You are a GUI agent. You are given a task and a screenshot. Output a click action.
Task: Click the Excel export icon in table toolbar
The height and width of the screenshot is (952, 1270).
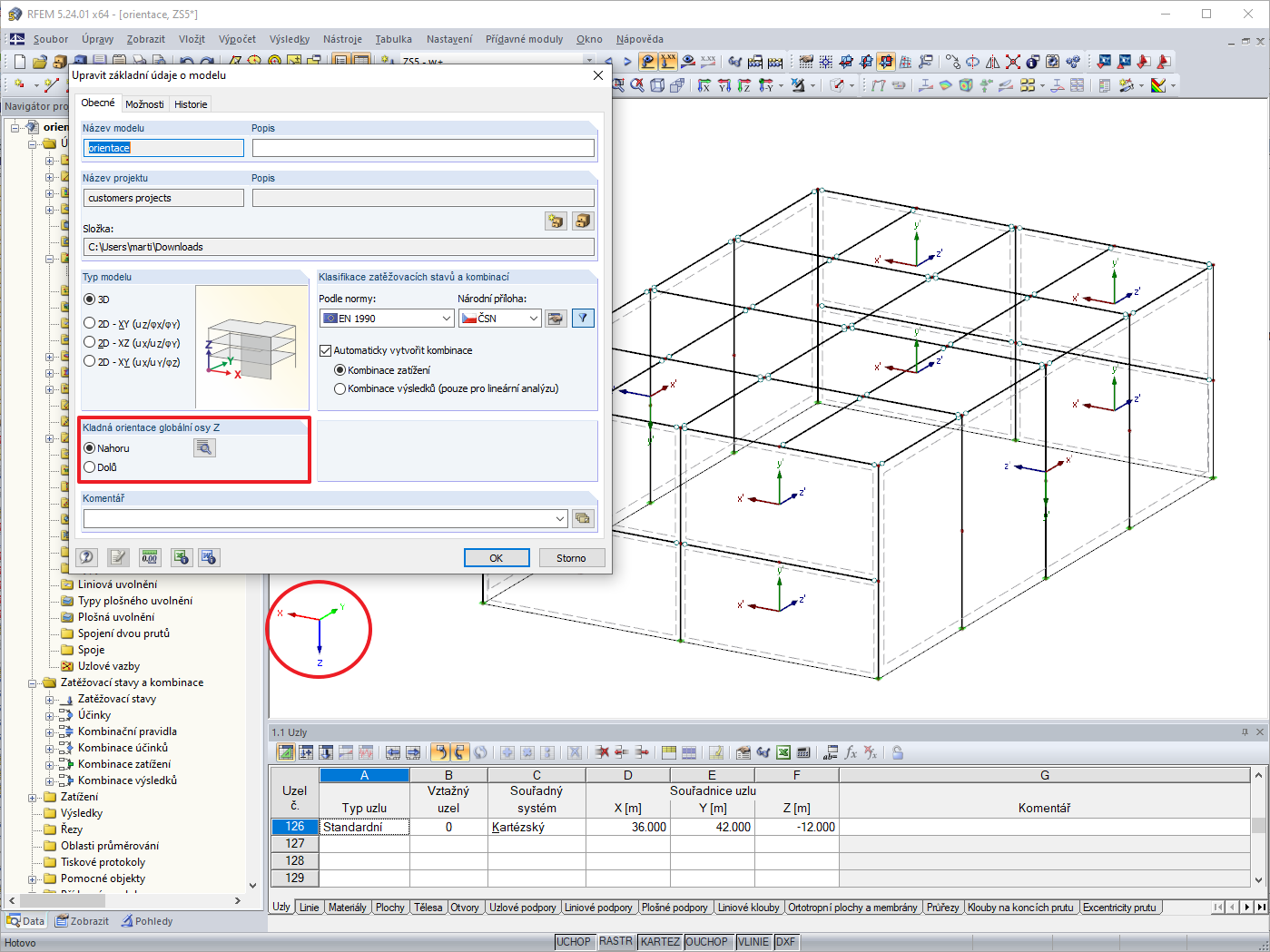point(783,752)
